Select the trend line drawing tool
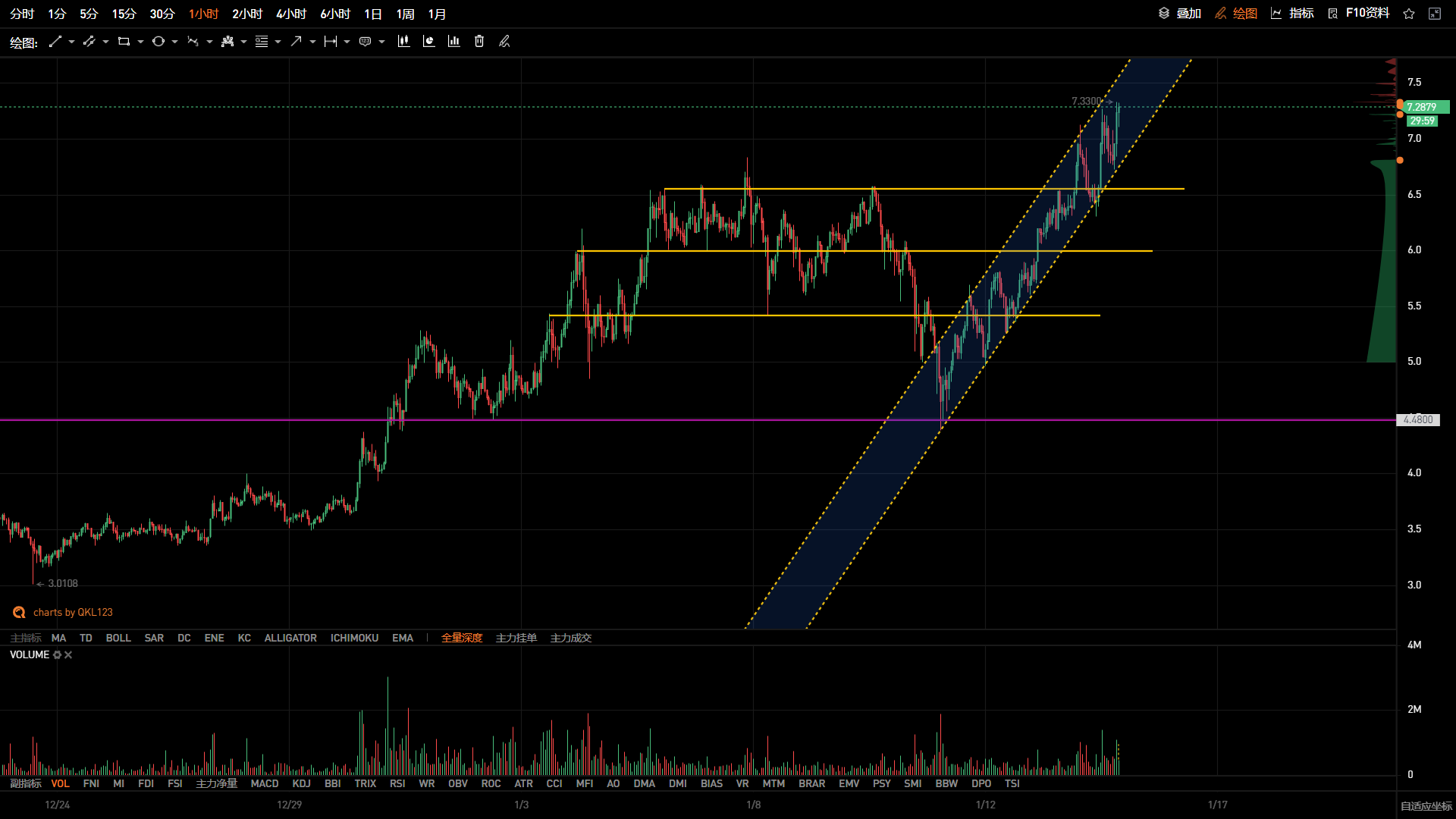 [x=55, y=42]
